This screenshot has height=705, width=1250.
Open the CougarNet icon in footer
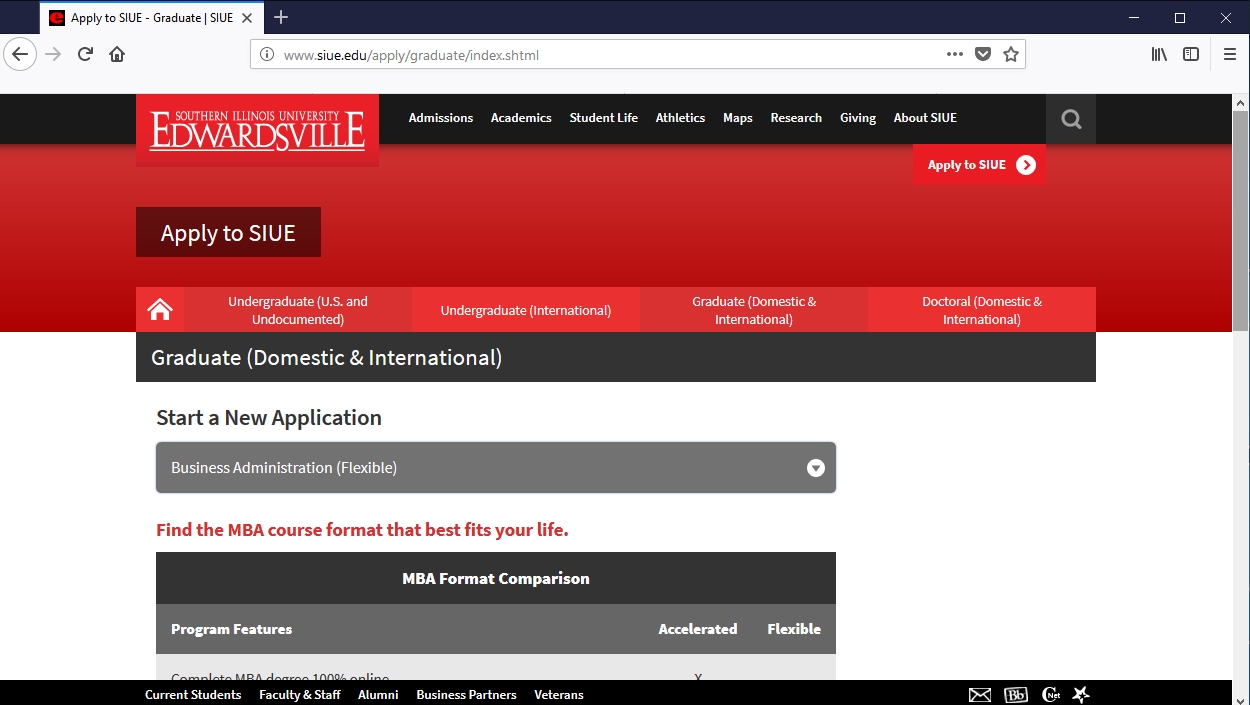[1050, 695]
